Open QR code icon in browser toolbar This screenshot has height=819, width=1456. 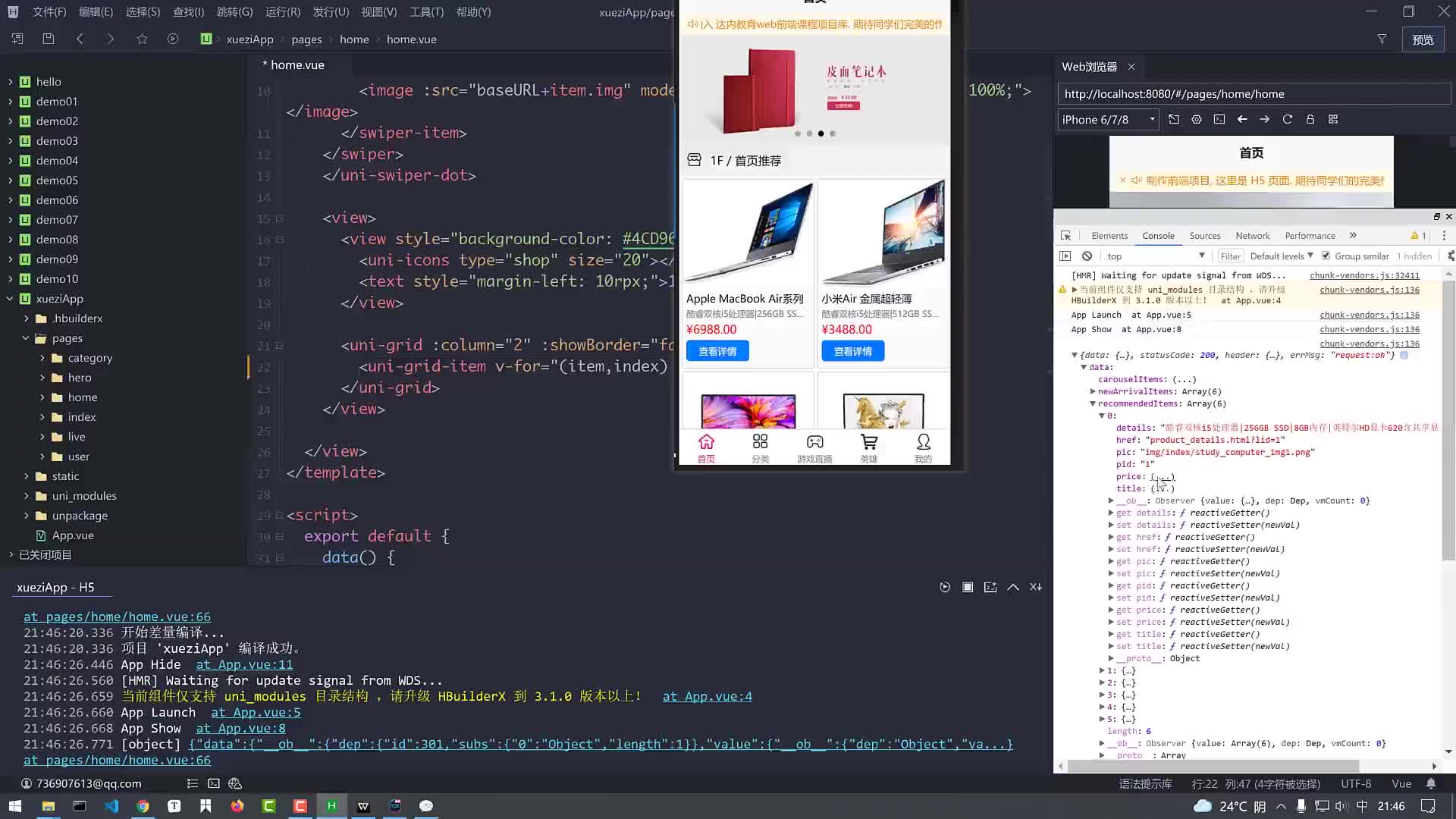pyautogui.click(x=1333, y=119)
